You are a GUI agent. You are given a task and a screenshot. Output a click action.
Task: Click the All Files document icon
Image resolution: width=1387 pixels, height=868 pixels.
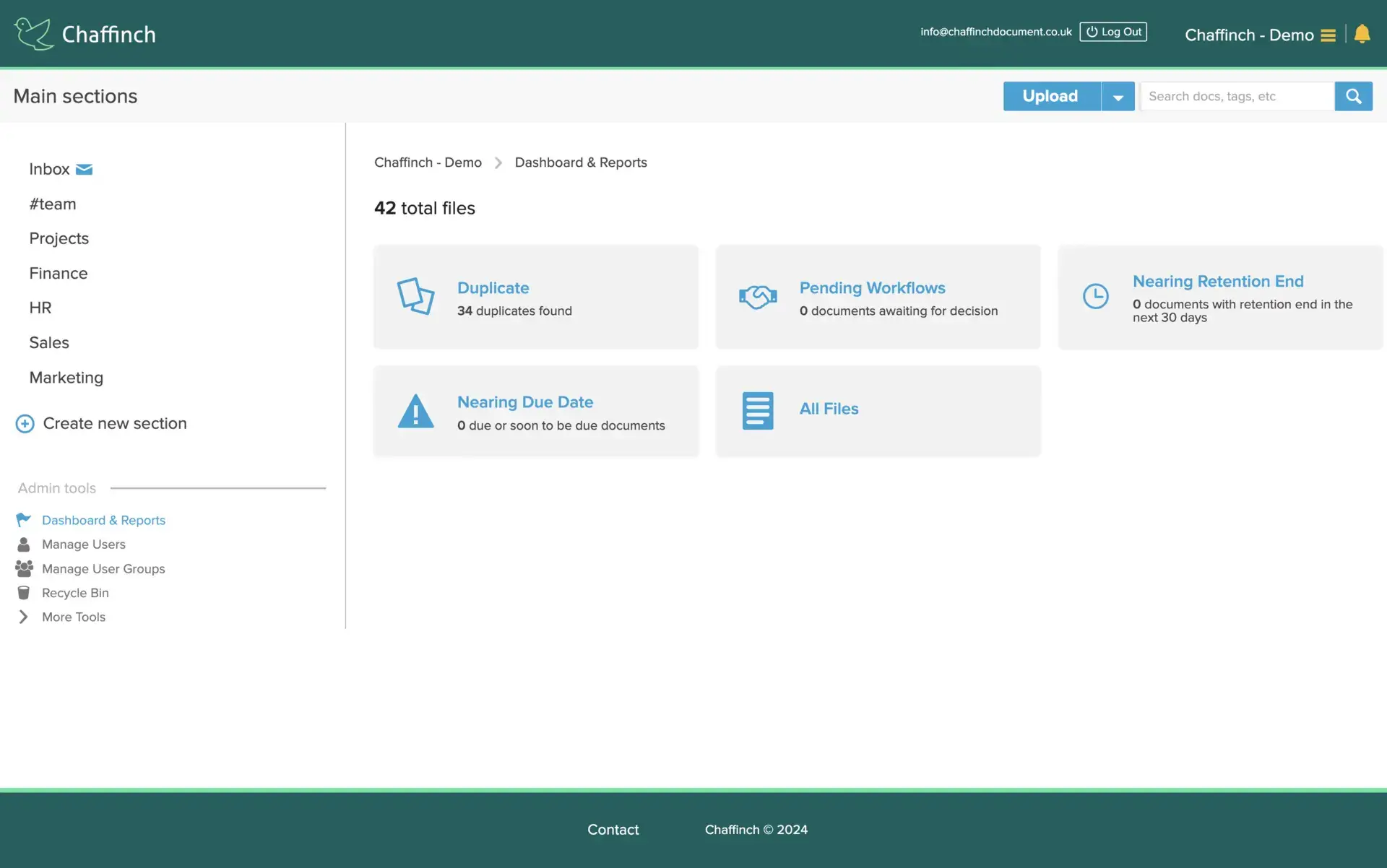tap(757, 410)
